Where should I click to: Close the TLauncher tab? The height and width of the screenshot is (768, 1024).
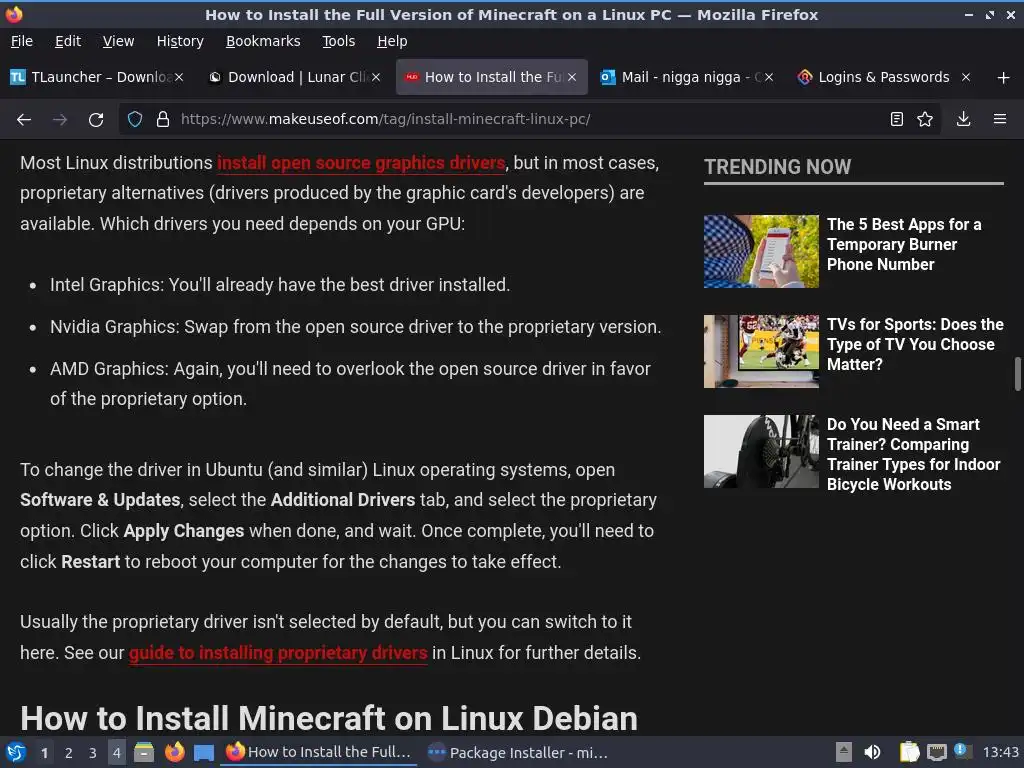pyautogui.click(x=179, y=77)
